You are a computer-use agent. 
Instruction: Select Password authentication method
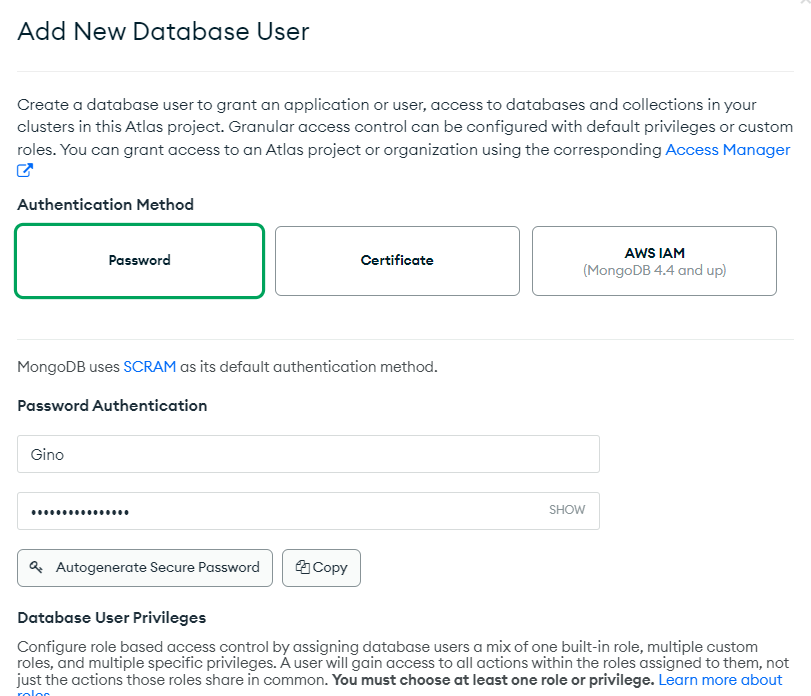[140, 260]
